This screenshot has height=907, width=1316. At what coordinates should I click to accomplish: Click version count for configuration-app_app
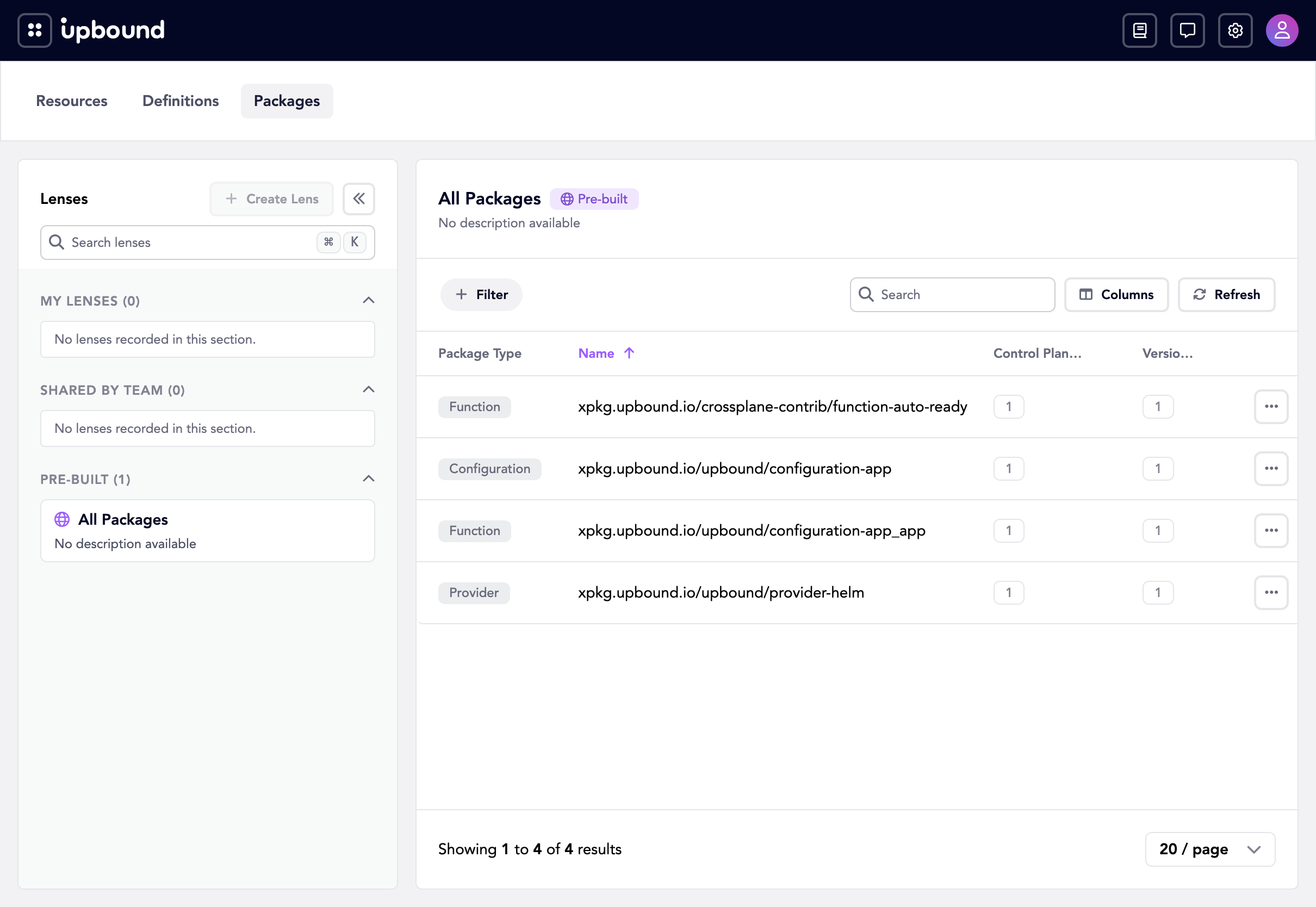(1157, 530)
